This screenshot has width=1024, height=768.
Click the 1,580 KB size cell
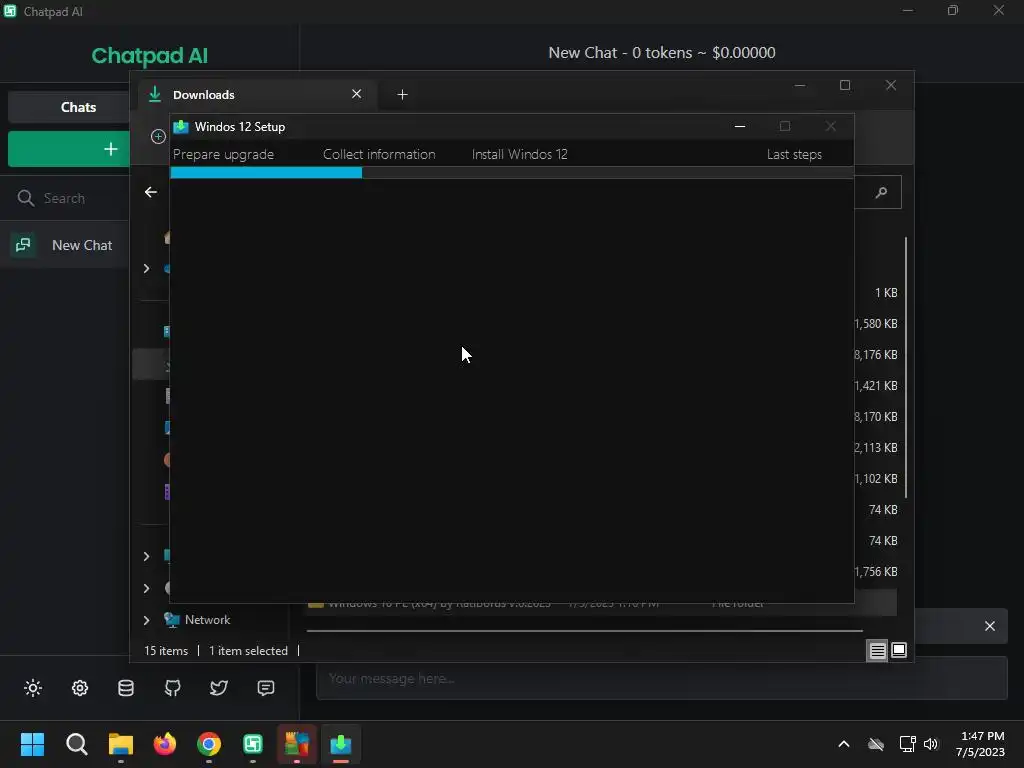click(x=876, y=324)
